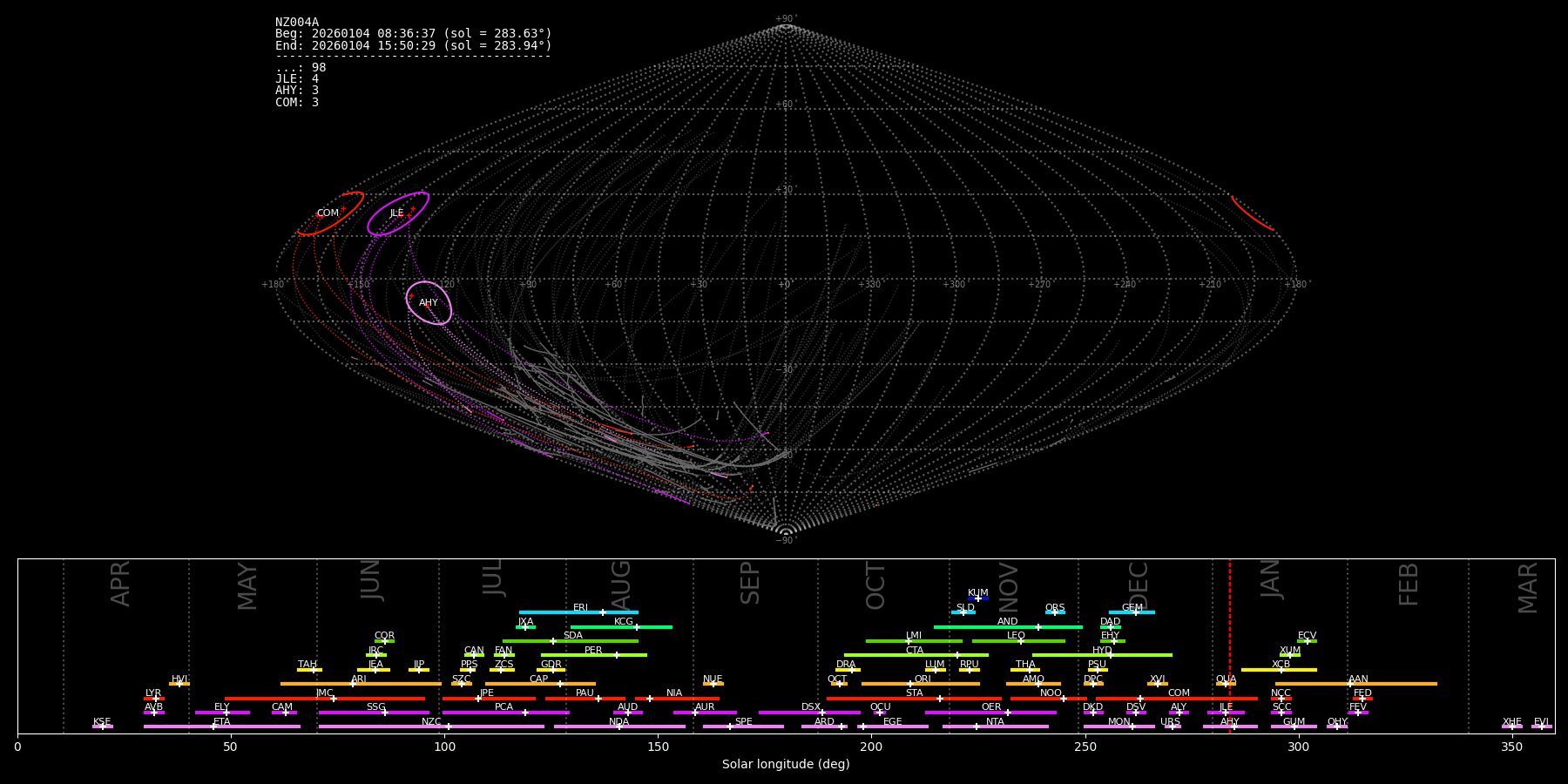Click the LEO shower label in timeline

pos(1016,636)
